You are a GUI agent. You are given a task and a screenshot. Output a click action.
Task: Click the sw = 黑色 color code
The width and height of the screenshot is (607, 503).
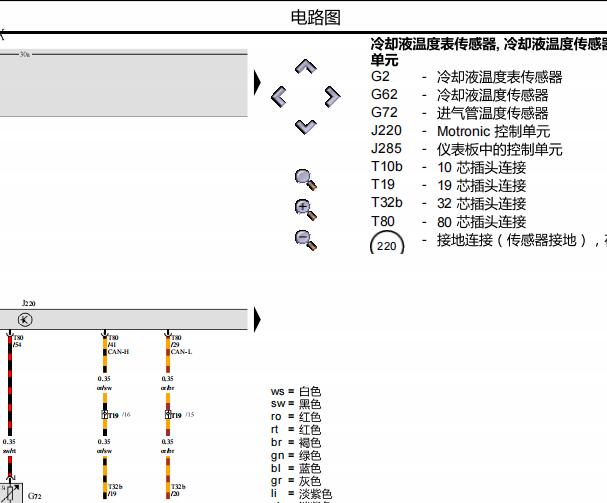296,404
